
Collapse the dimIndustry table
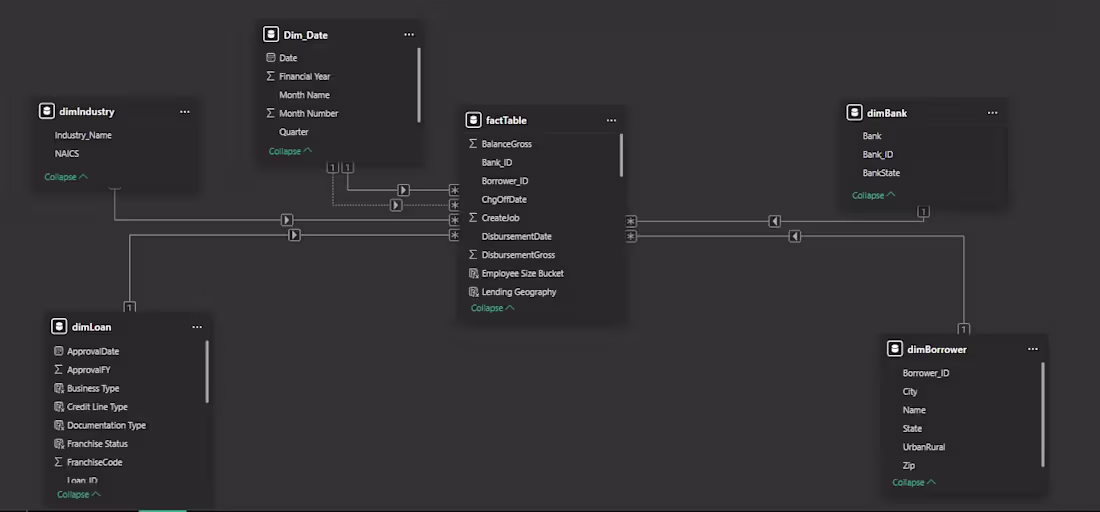[66, 177]
